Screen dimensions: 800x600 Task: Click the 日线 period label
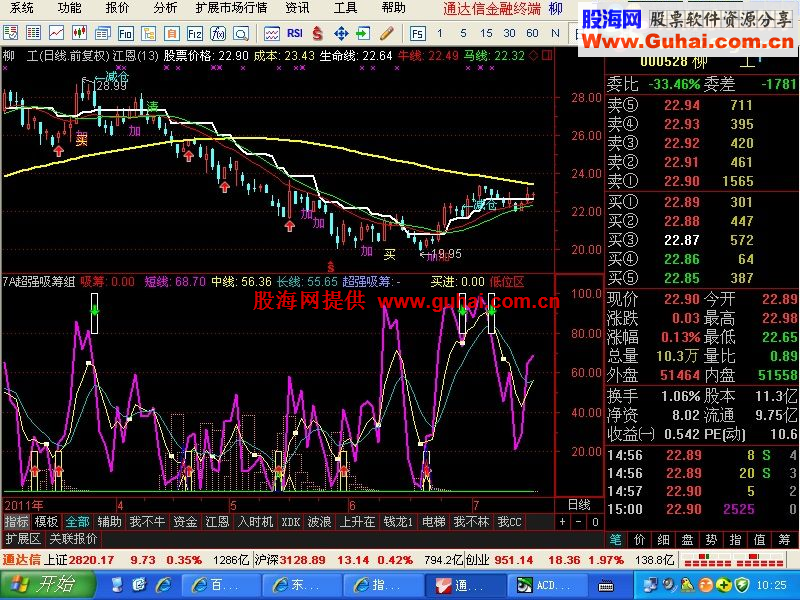coord(579,505)
